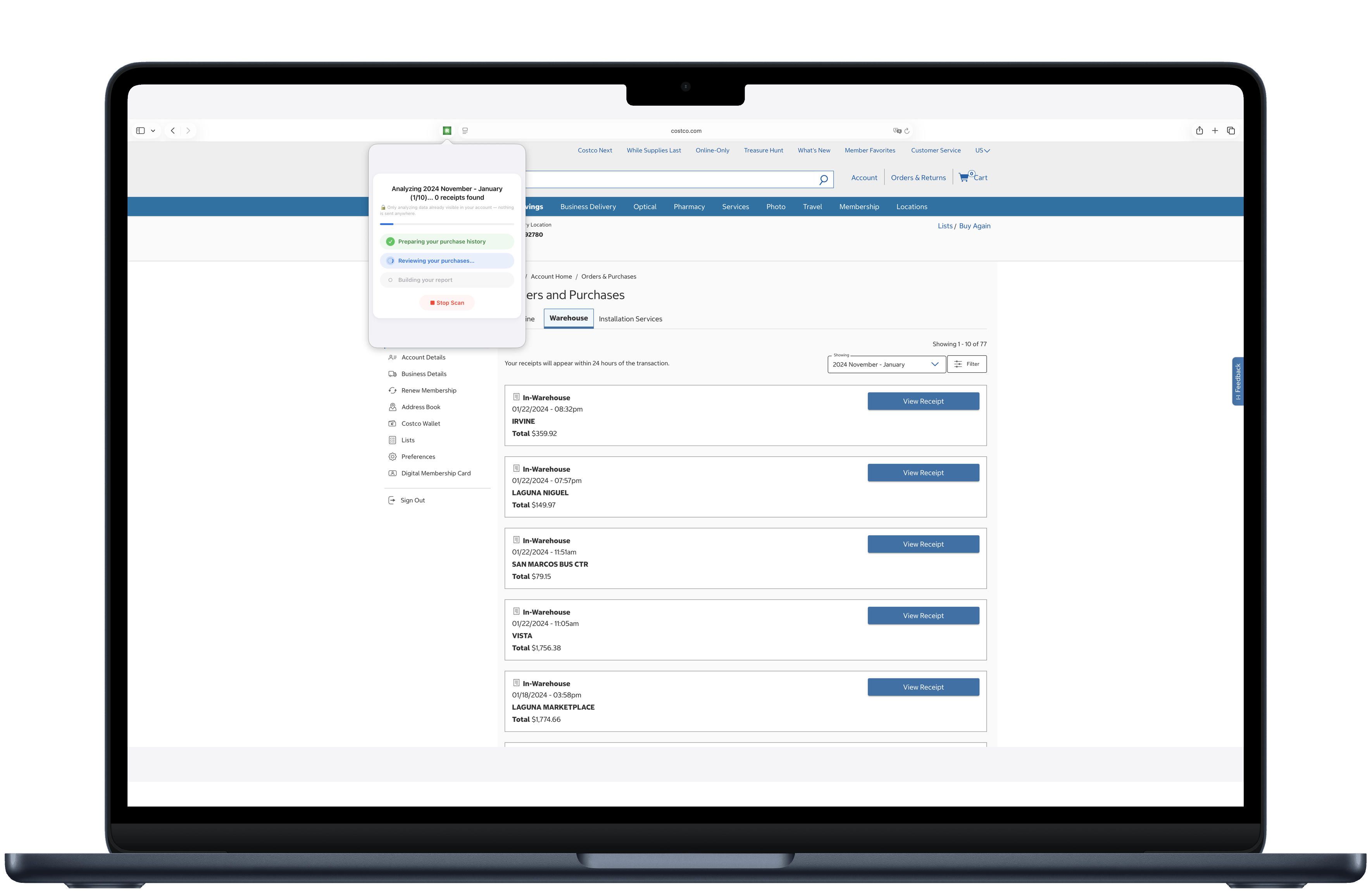Open the Optical menu item
This screenshot has height=891, width=1372.
(x=645, y=206)
